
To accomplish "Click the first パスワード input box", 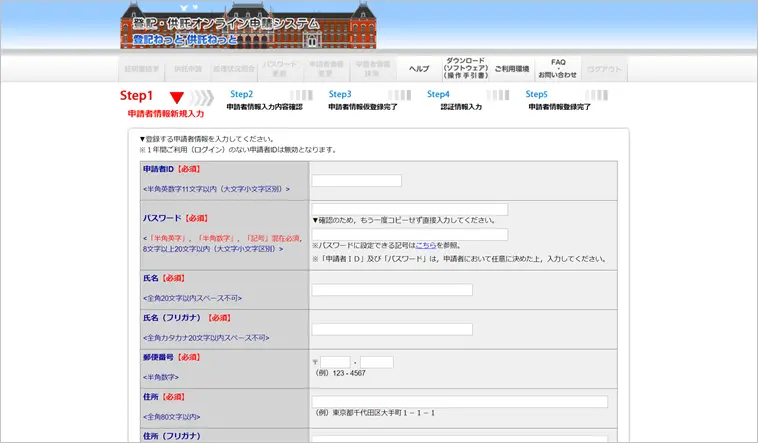I will point(409,209).
